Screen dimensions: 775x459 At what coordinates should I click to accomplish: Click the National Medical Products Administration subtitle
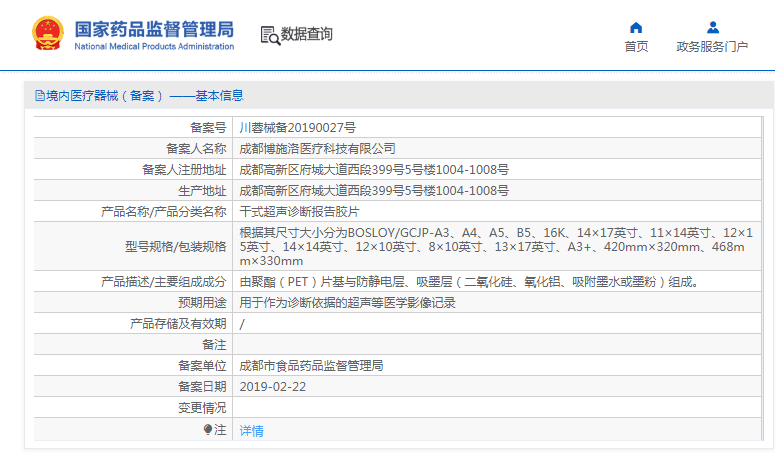click(x=154, y=46)
